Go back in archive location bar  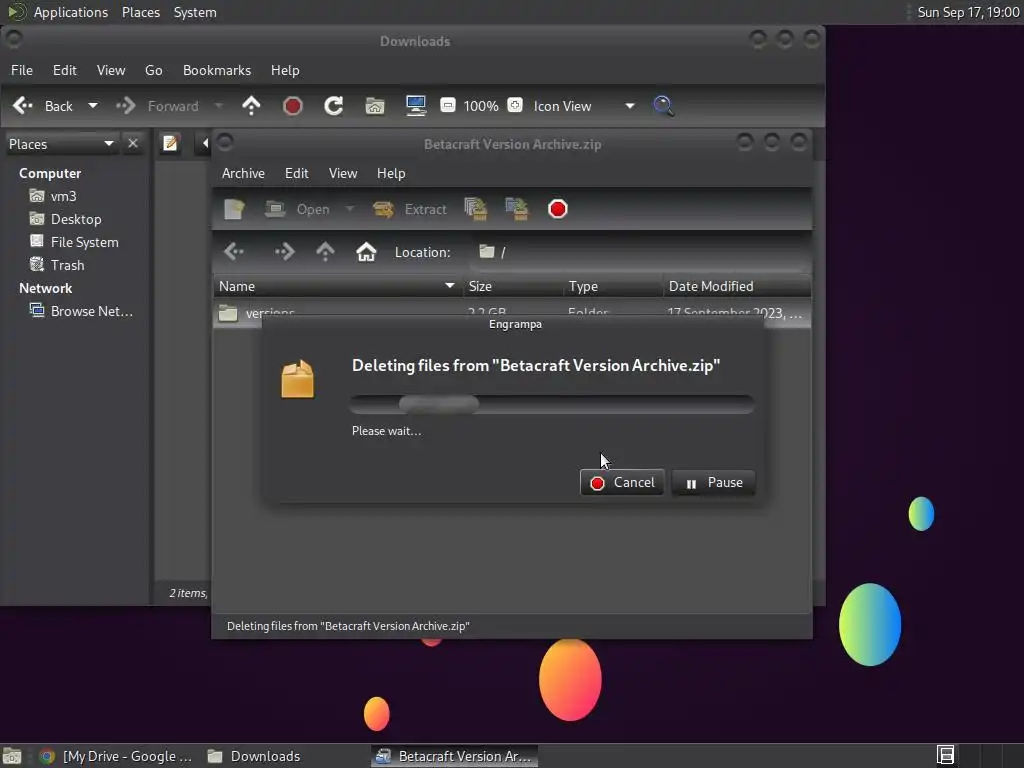tap(234, 251)
